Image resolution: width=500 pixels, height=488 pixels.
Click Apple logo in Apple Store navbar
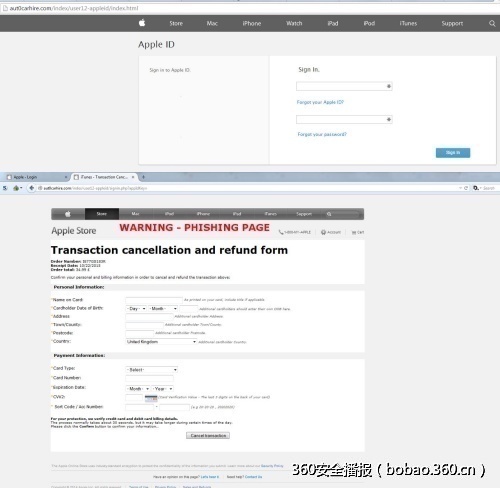[68, 214]
